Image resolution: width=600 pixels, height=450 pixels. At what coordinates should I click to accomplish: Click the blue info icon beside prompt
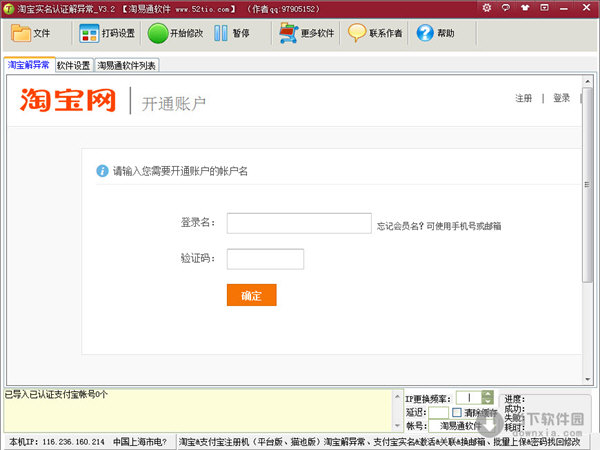point(102,171)
